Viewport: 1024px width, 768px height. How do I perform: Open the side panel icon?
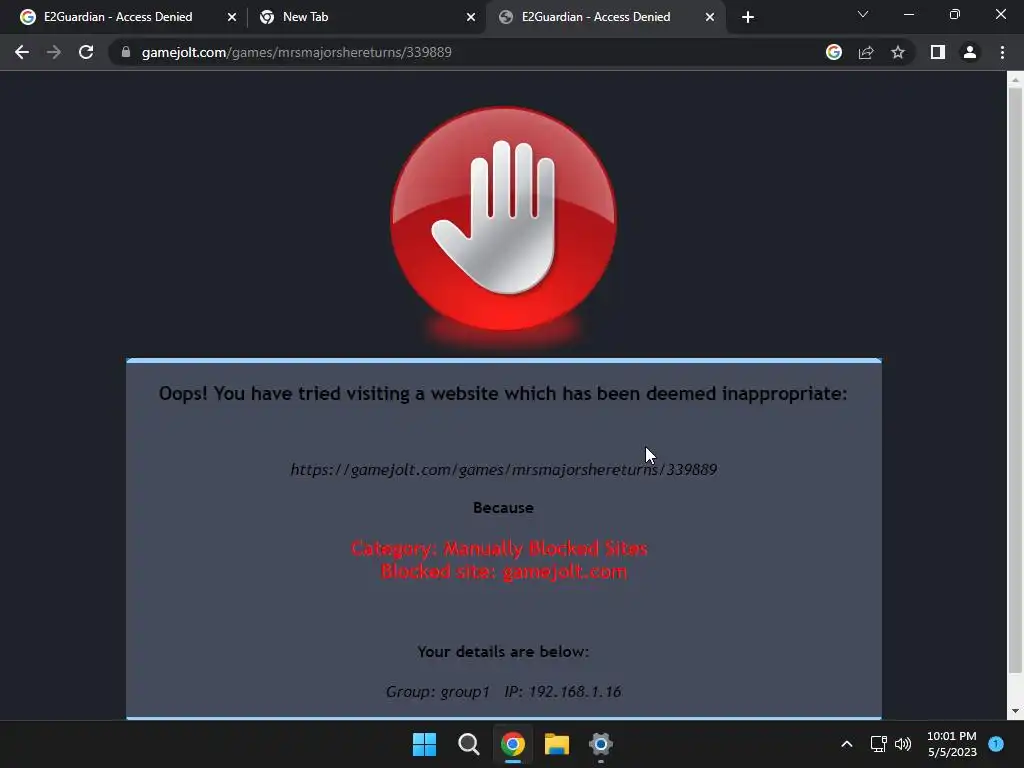[x=938, y=52]
